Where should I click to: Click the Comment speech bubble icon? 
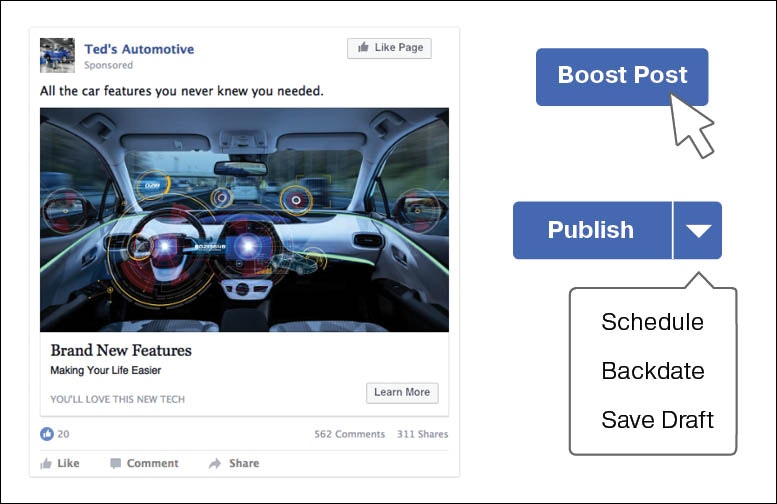pyautogui.click(x=116, y=464)
